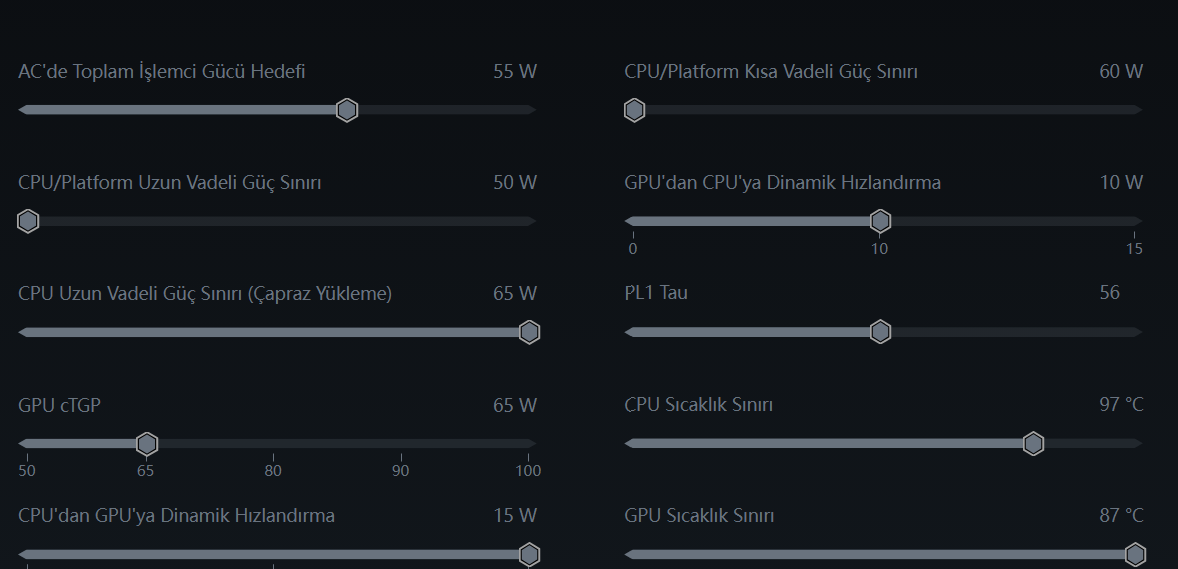
Task: Click the 90 tick label under GPU cTGP
Action: [x=400, y=470]
